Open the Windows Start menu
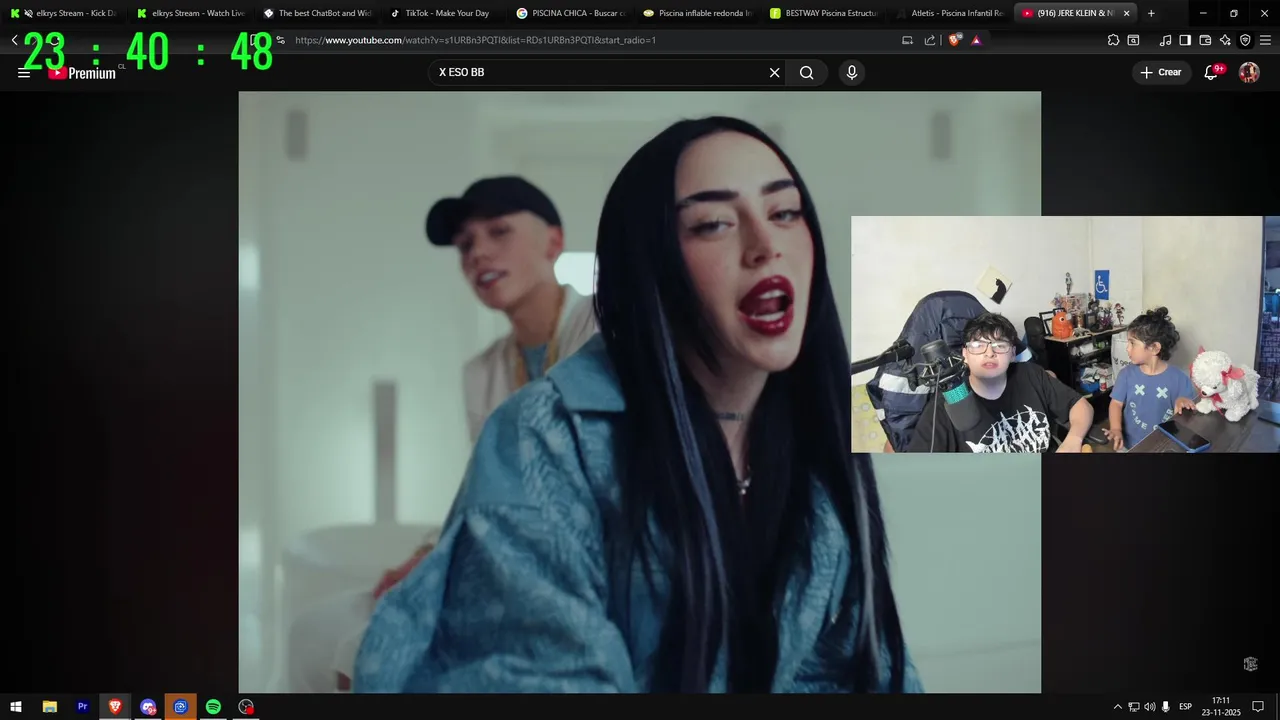The height and width of the screenshot is (720, 1280). point(16,707)
